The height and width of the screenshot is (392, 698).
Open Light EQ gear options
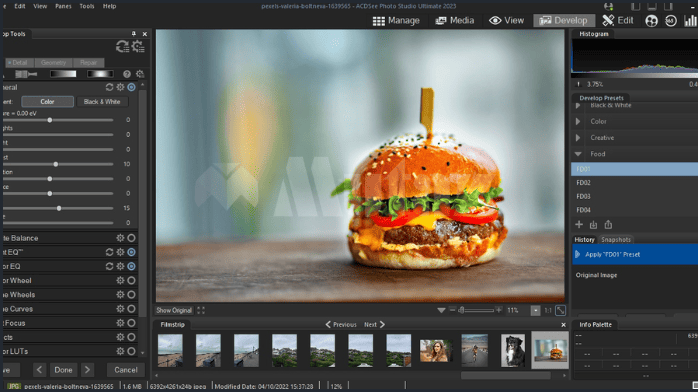[x=120, y=252]
